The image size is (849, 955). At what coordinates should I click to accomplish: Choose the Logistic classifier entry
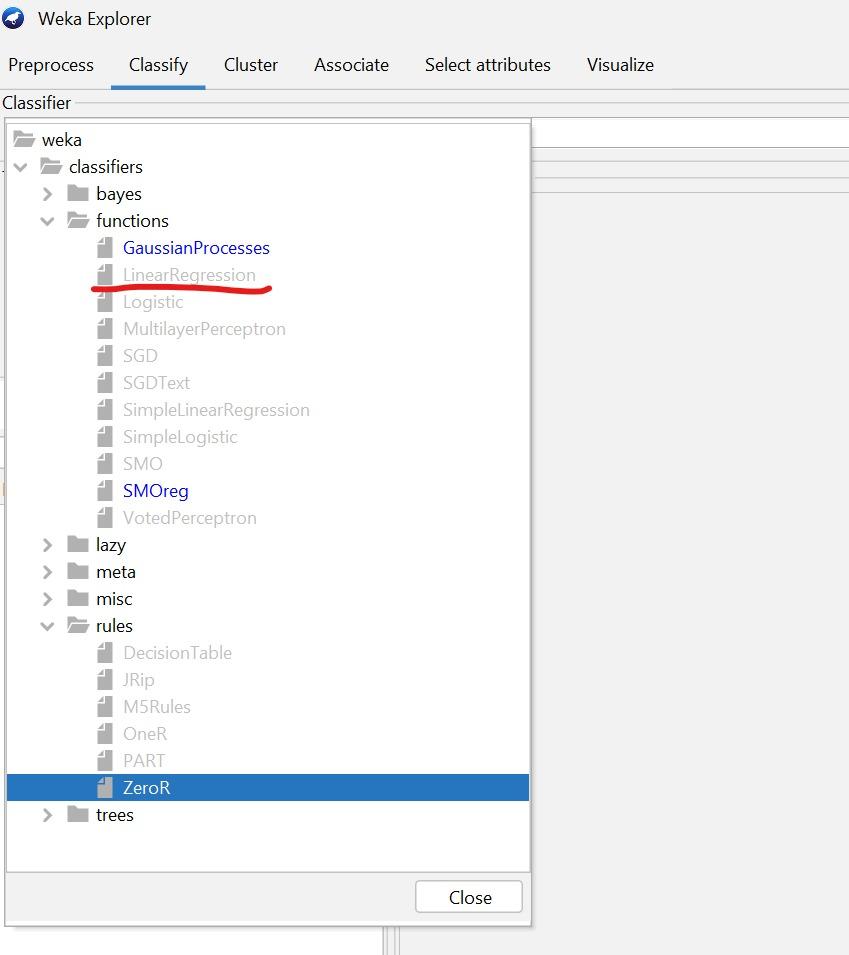153,302
